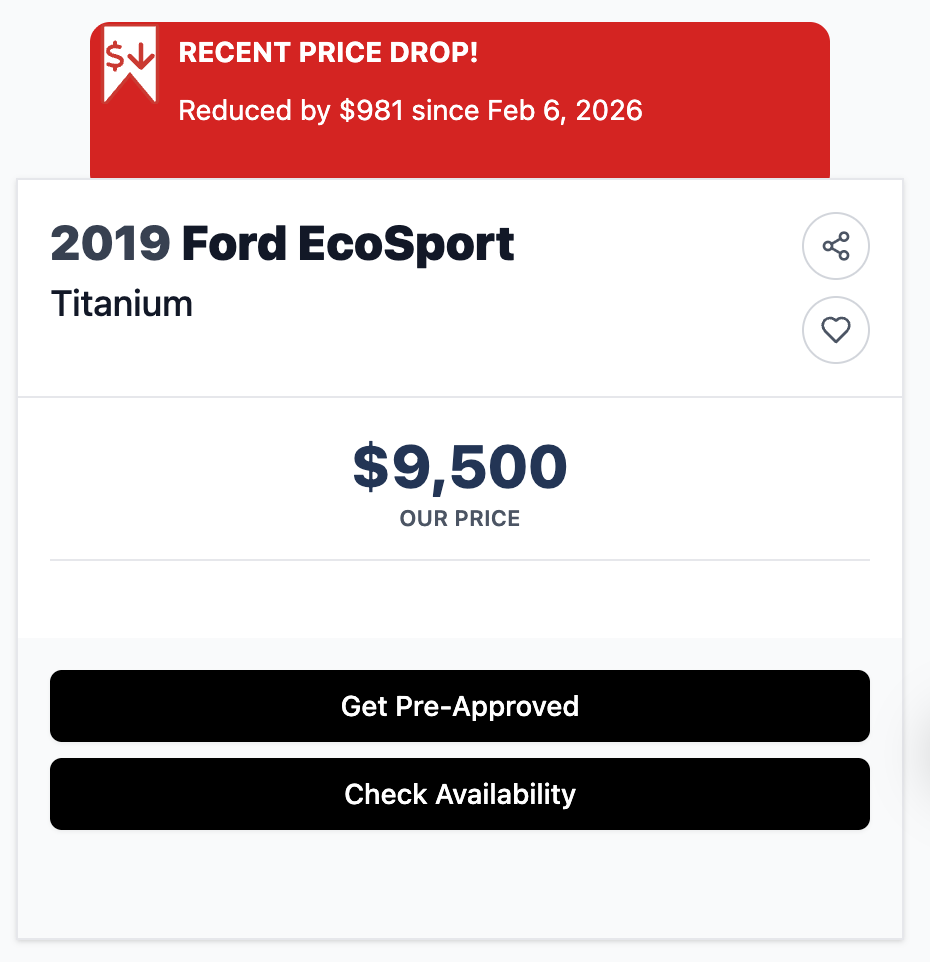
Task: Open the 2019 Ford EcoSport title link
Action: 283,243
